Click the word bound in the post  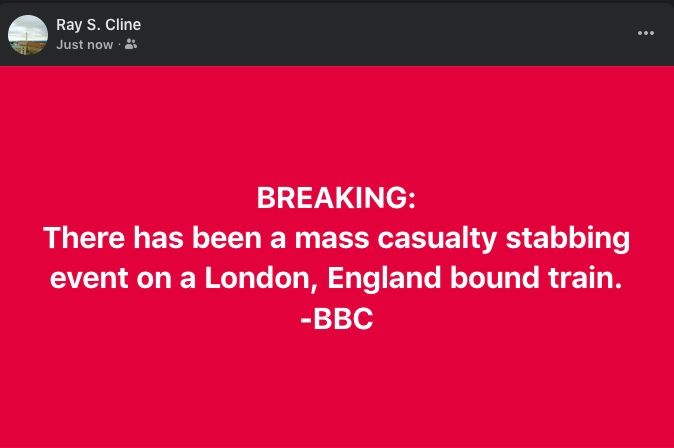point(495,278)
